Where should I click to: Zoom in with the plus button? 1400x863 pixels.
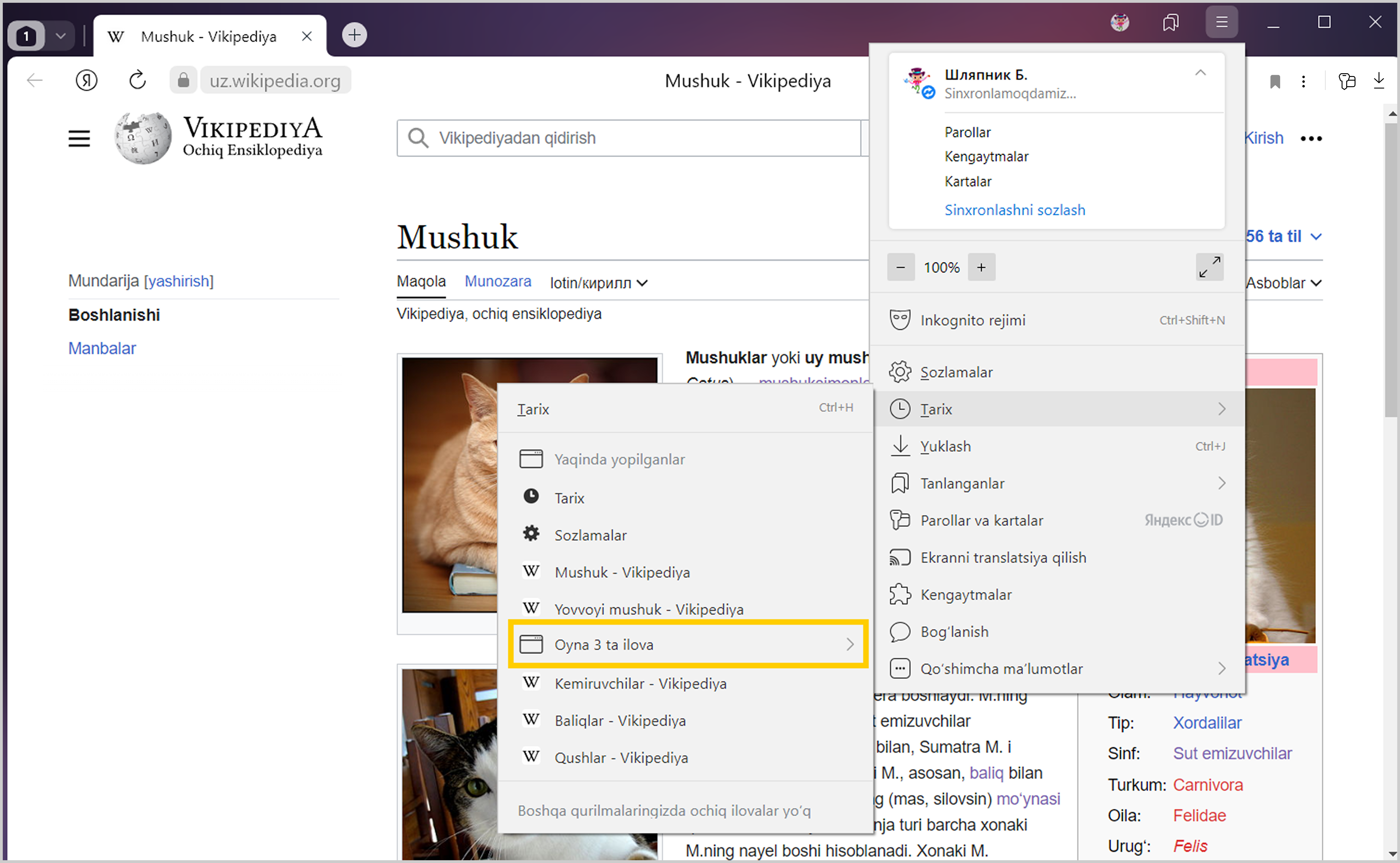[981, 267]
